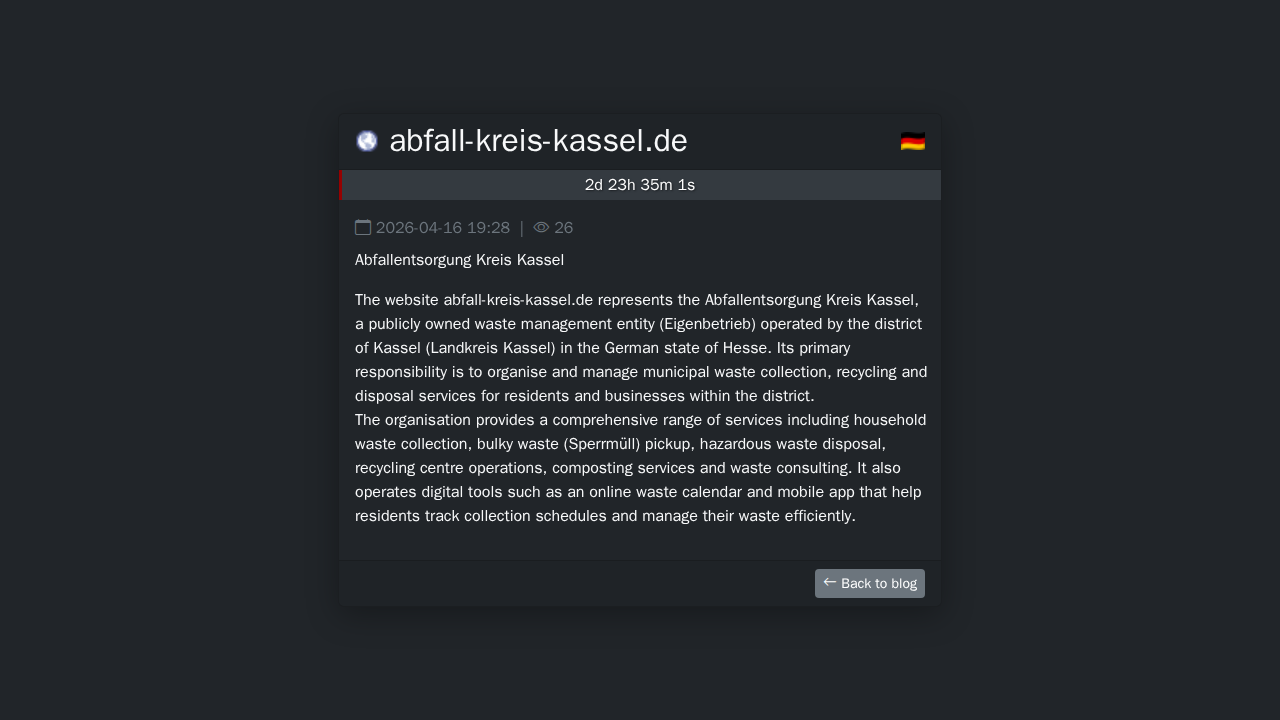Click the left arrow in Back to blog
This screenshot has height=720, width=1280.
pos(830,582)
